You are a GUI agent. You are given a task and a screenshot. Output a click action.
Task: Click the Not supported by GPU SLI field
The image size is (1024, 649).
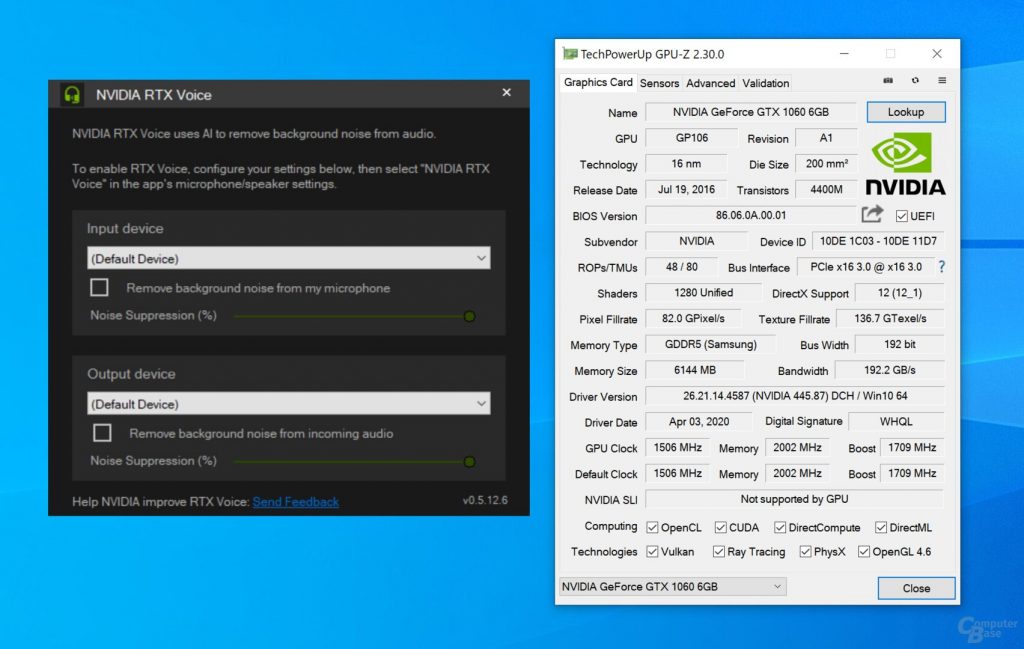pyautogui.click(x=795, y=499)
